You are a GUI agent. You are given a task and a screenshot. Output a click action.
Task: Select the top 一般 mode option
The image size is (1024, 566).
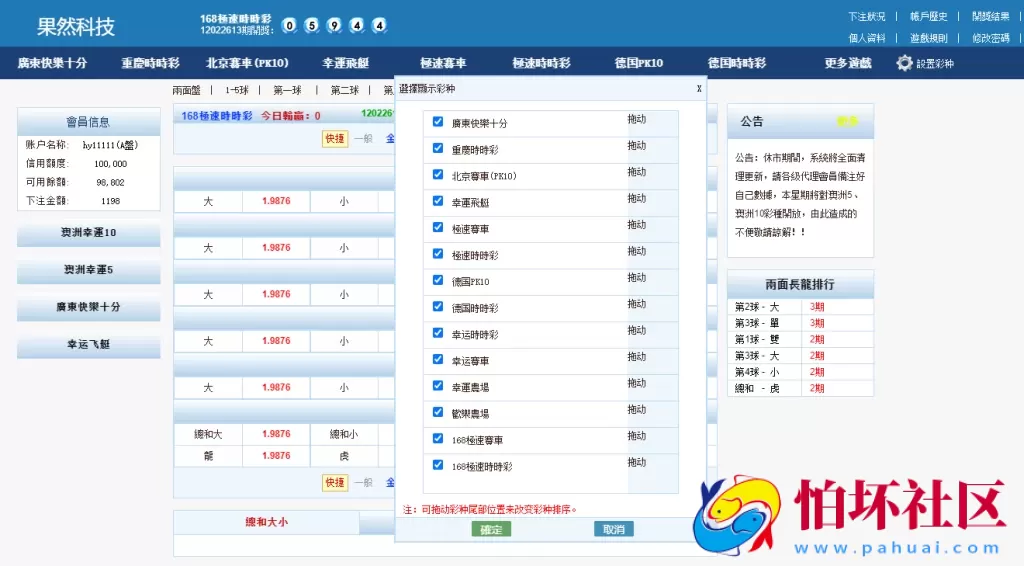coord(363,138)
